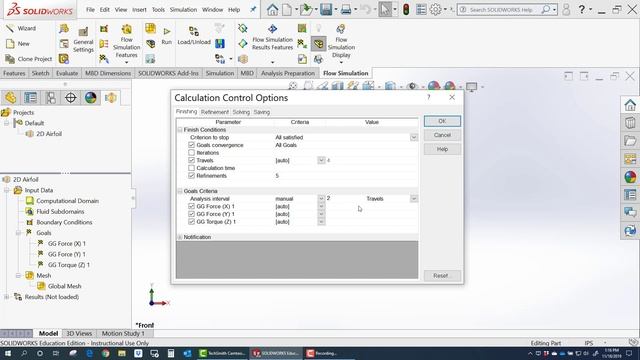Open Travels criteria auto dropdown
The height and width of the screenshot is (360, 640).
coord(321,160)
